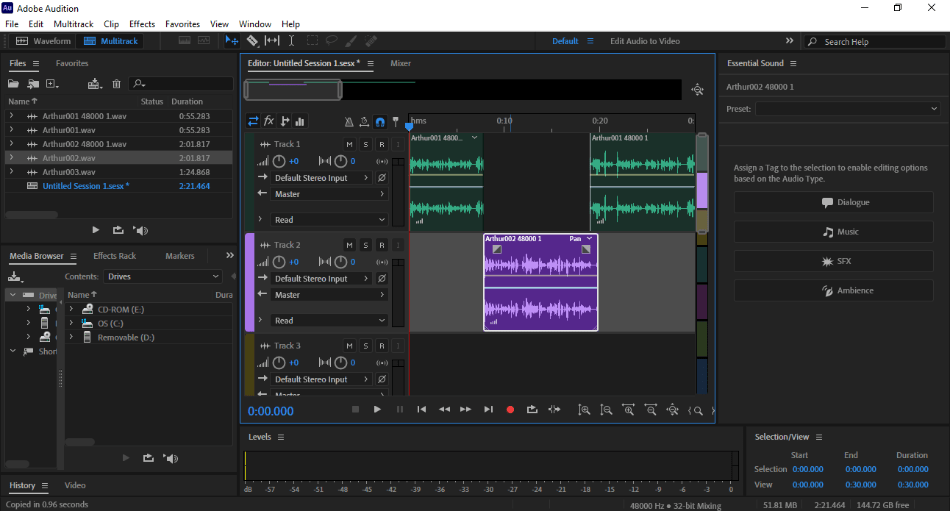The height and width of the screenshot is (511, 950).
Task: Arm Track 1 for record
Action: (x=382, y=144)
